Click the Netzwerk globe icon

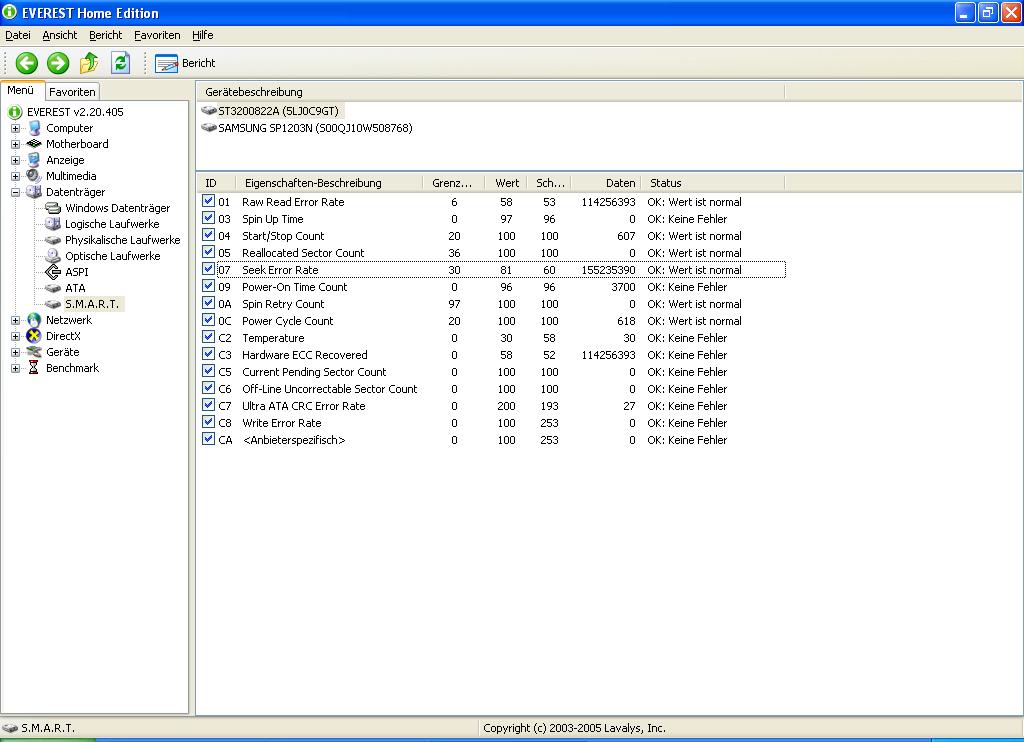[x=34, y=320]
